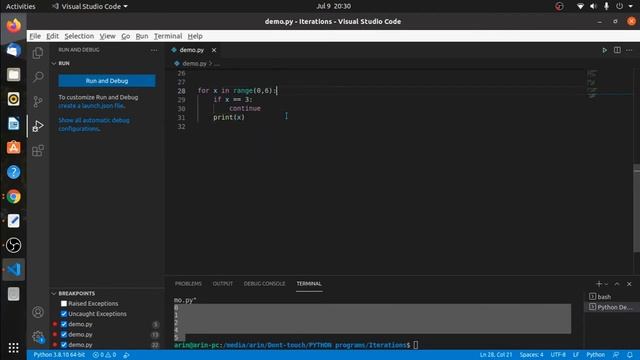Click the Run and Debug button

click(107, 81)
